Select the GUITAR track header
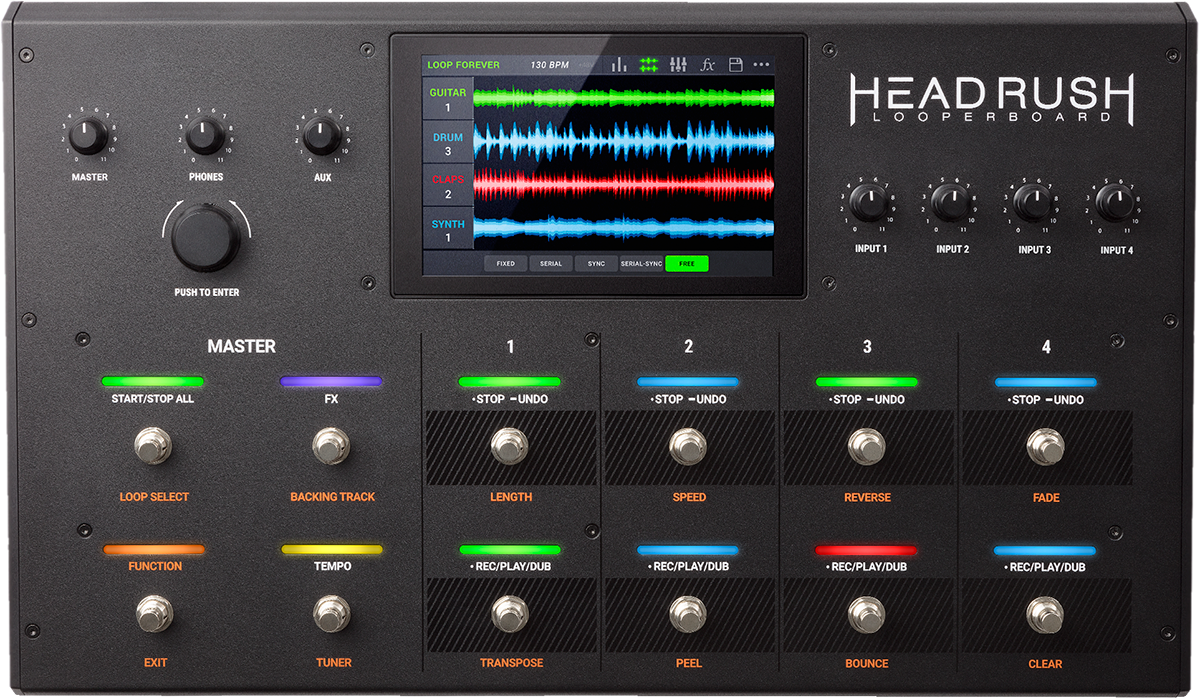The width and height of the screenshot is (1200, 698). click(x=447, y=98)
